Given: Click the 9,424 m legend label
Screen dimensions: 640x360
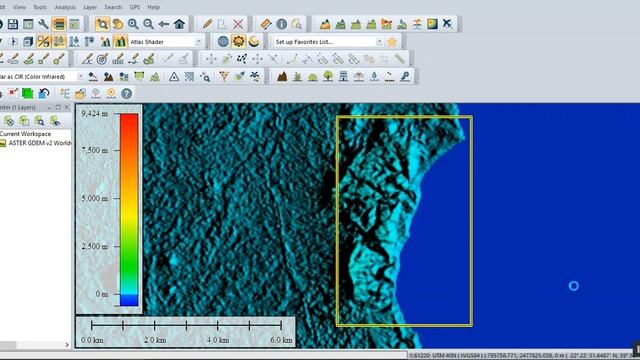Looking at the screenshot, I should click(94, 113).
